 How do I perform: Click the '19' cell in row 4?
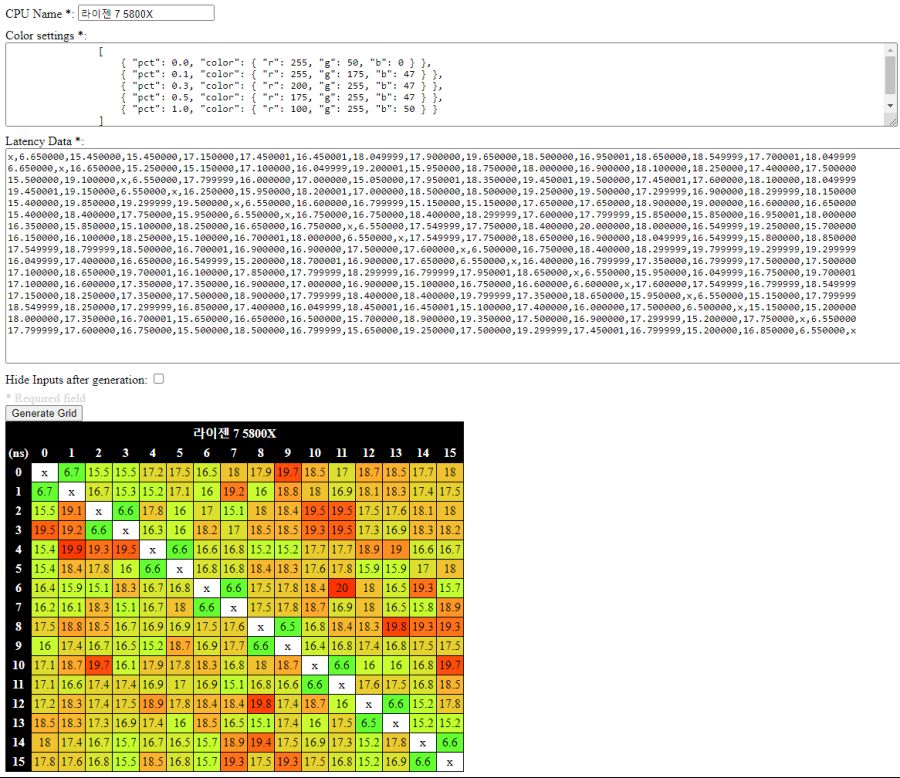tap(395, 549)
